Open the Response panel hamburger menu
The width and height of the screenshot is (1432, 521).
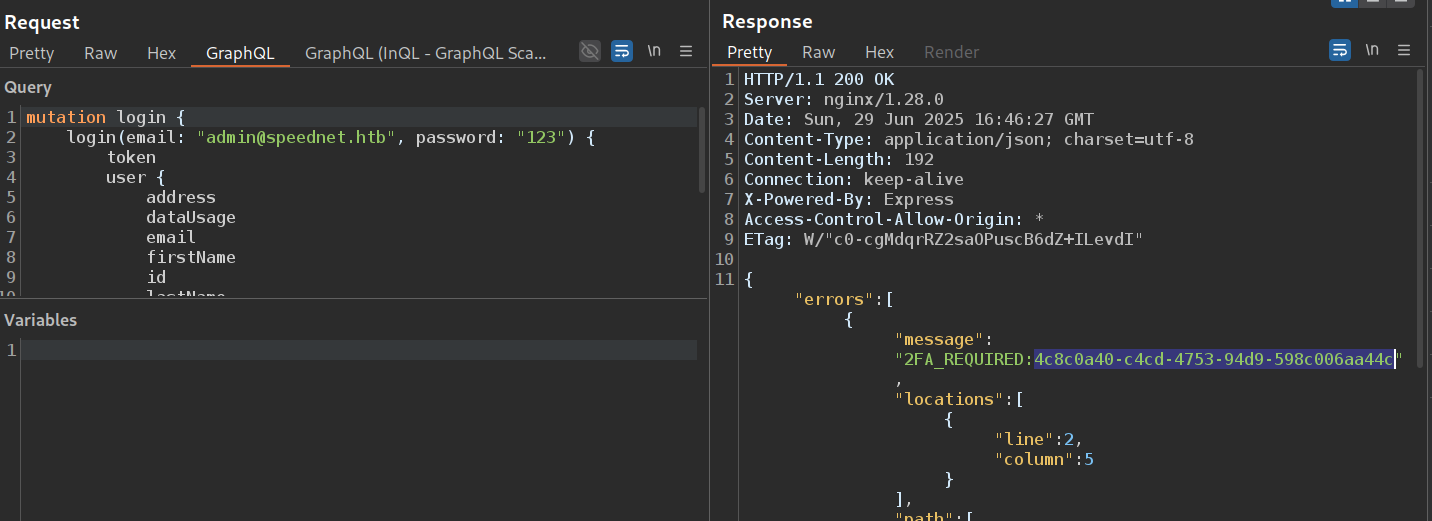(1404, 50)
